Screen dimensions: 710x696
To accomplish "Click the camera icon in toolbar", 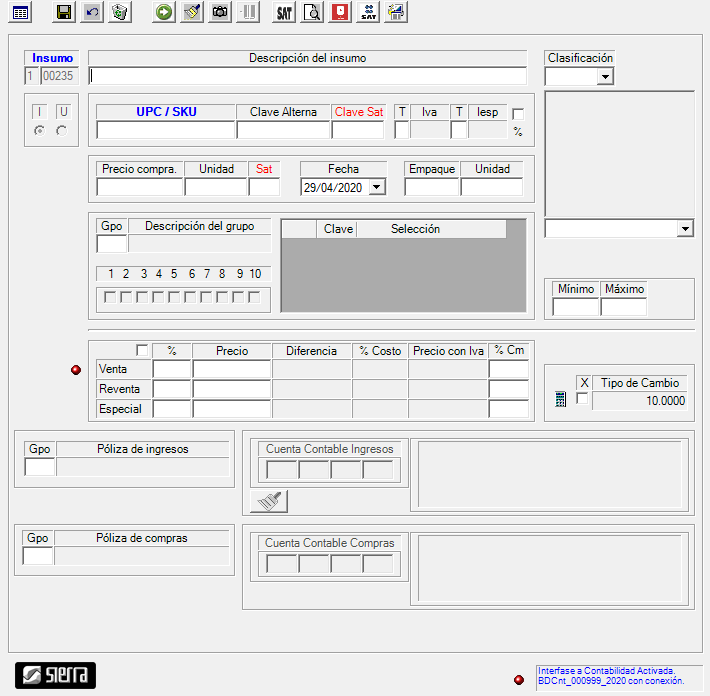I will coord(221,12).
